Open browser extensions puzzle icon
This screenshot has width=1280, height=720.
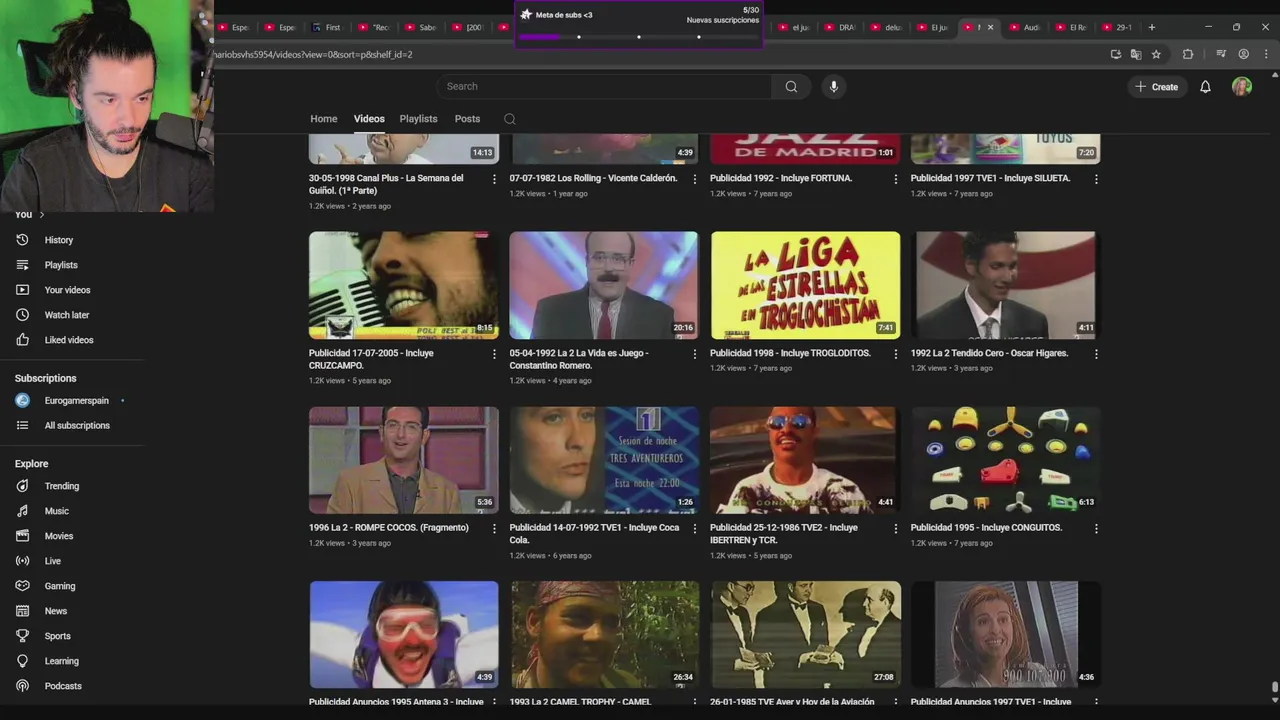(1188, 54)
